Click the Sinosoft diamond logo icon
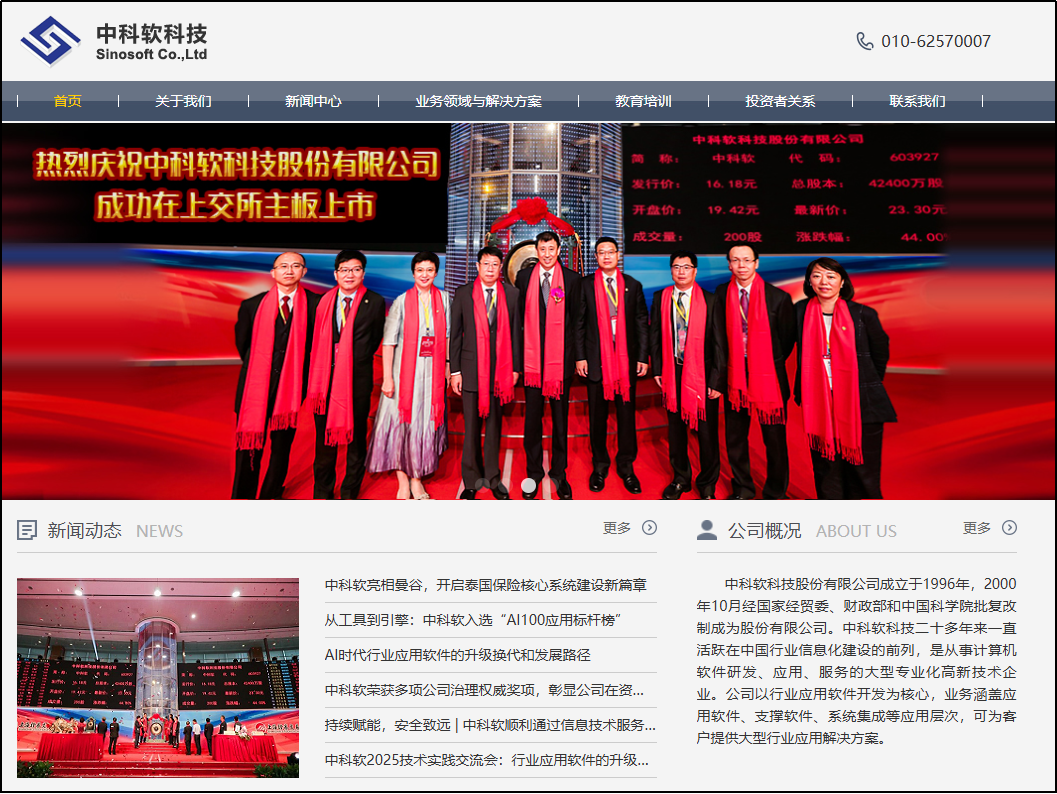The height and width of the screenshot is (794, 1057). (50, 41)
